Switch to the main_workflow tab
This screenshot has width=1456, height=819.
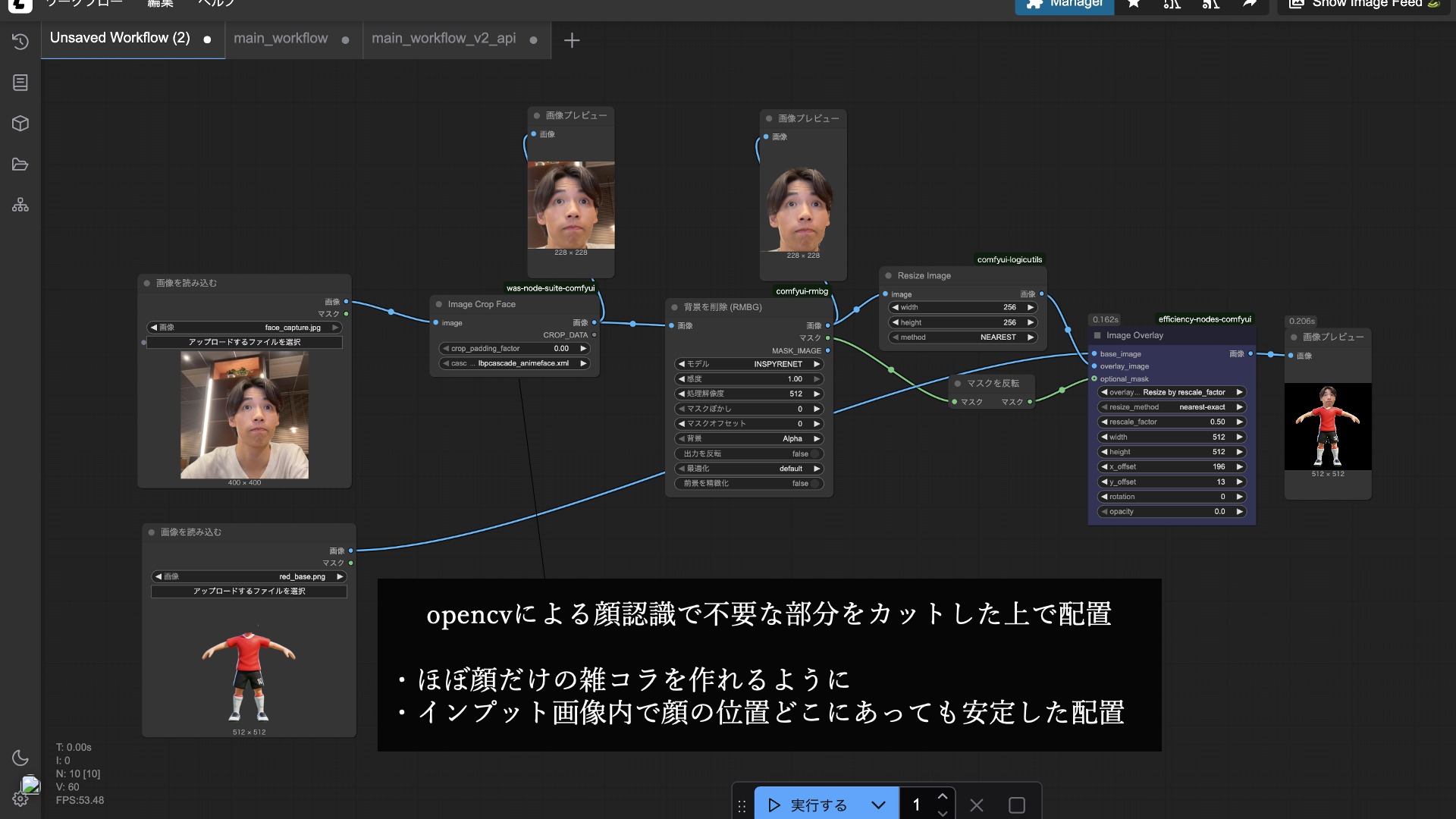281,39
